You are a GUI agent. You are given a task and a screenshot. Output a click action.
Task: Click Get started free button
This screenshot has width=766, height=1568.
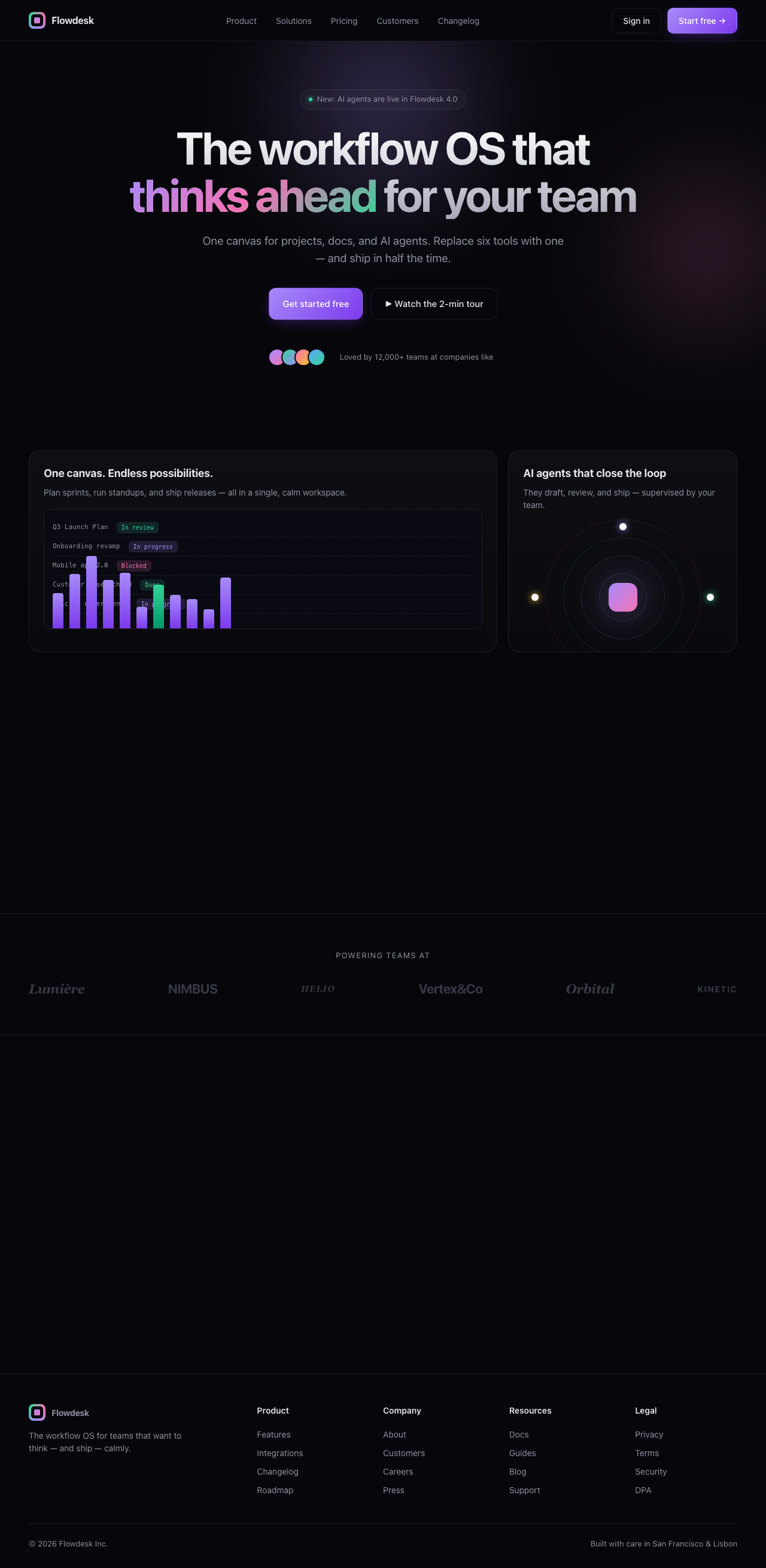pos(316,304)
